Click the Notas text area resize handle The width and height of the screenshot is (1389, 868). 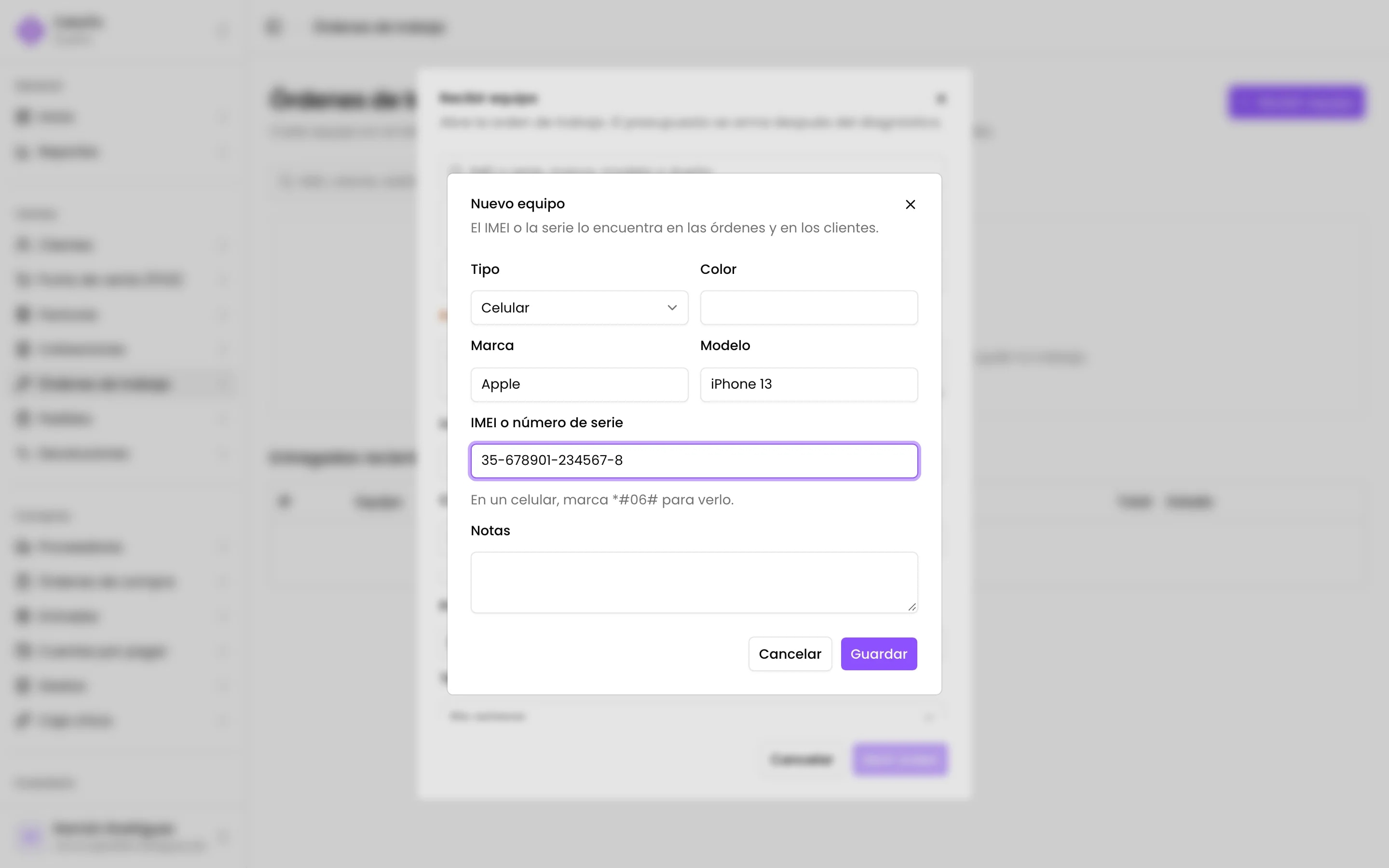912,607
